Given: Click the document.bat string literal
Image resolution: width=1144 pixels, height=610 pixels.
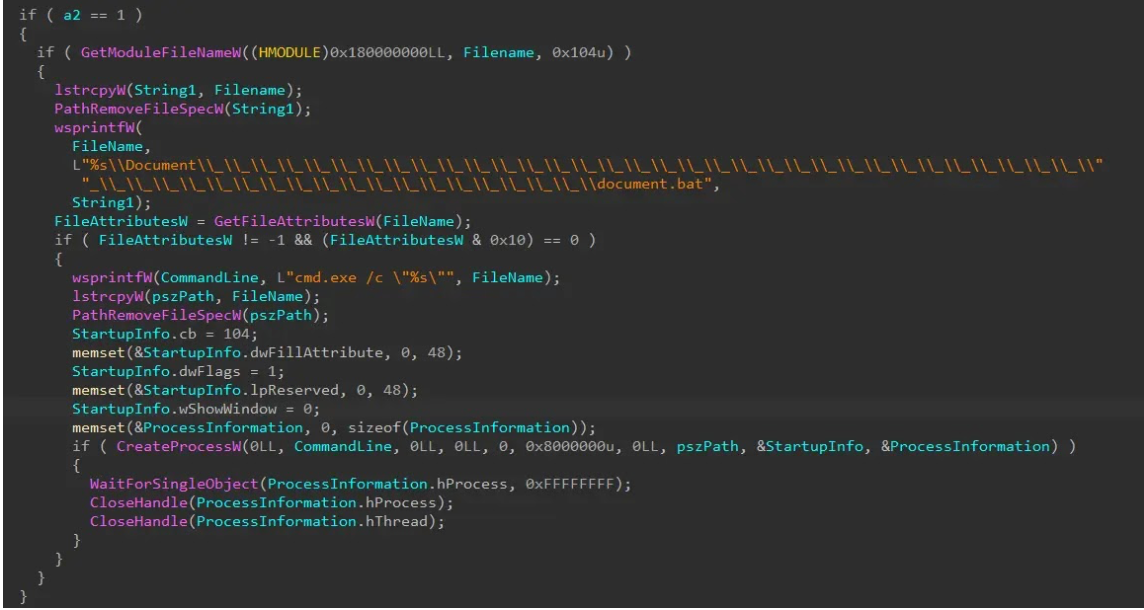Looking at the screenshot, I should click(670, 184).
